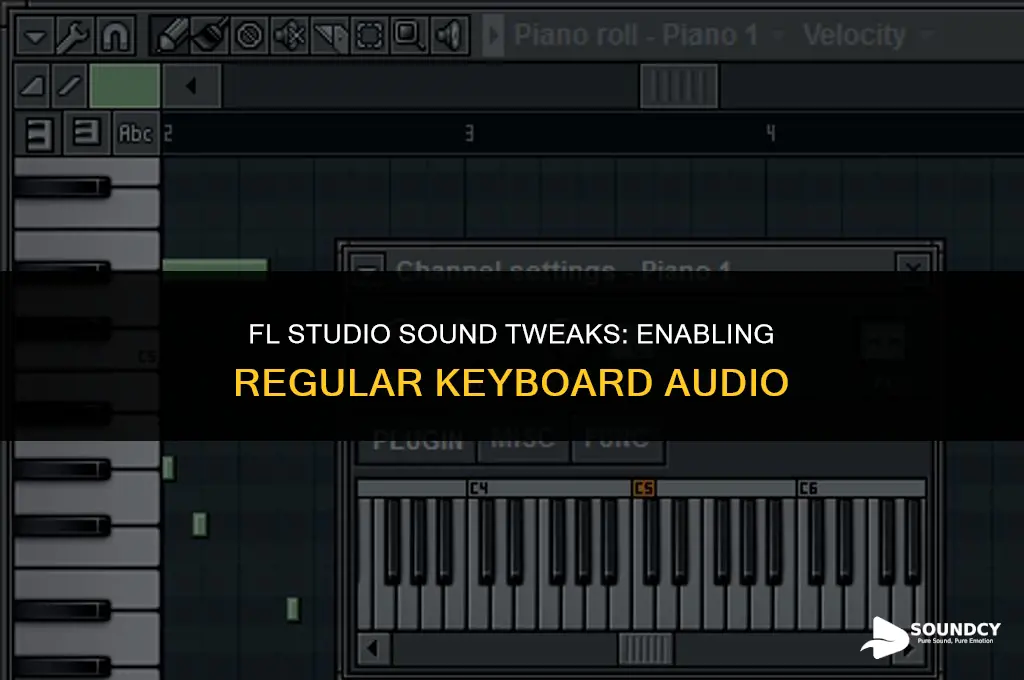The height and width of the screenshot is (680, 1024).
Task: Toggle the magnet snap-to-grid icon
Action: click(x=115, y=35)
